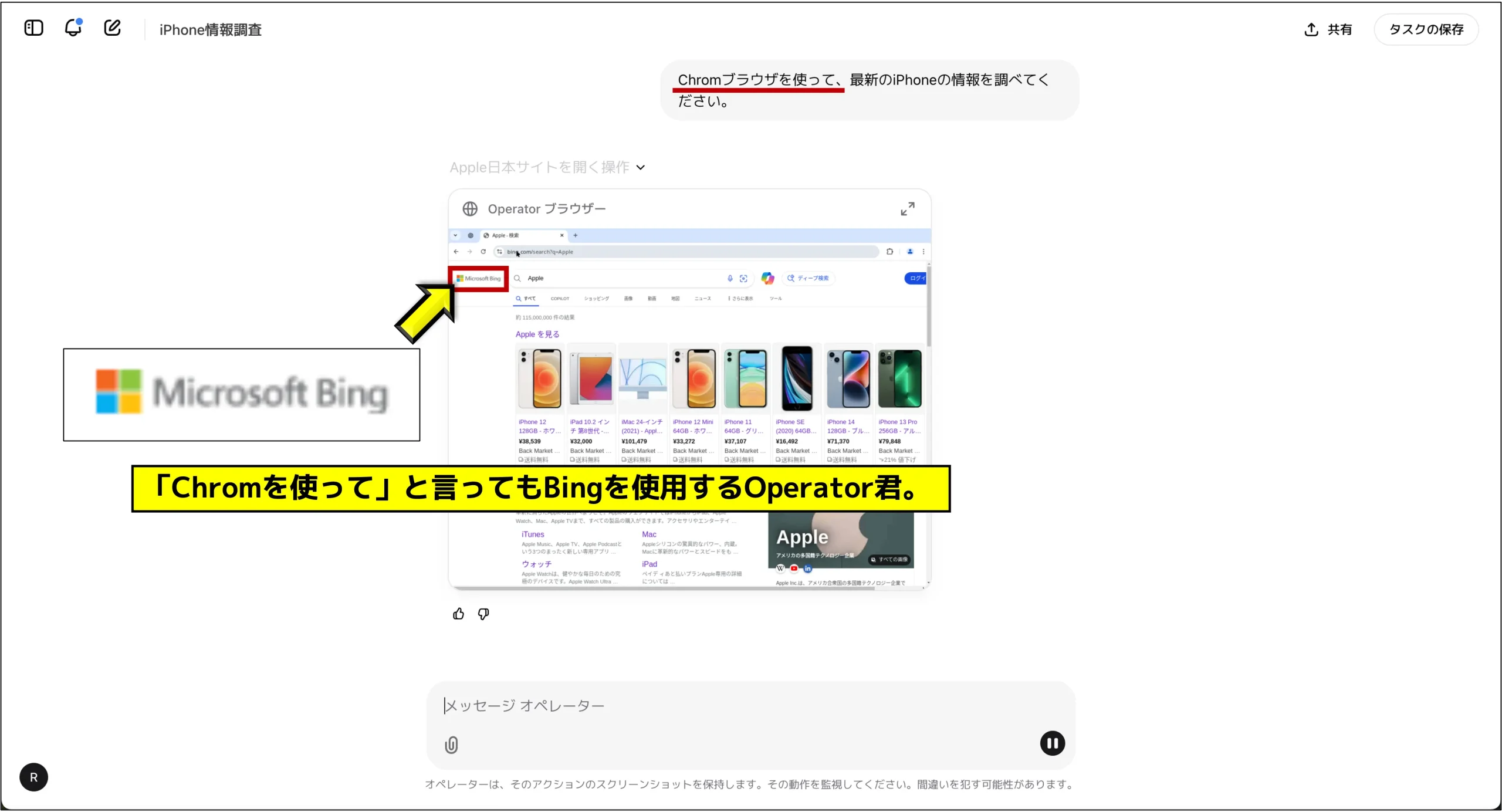
Task: Open the ツール tools option
Action: 776,299
